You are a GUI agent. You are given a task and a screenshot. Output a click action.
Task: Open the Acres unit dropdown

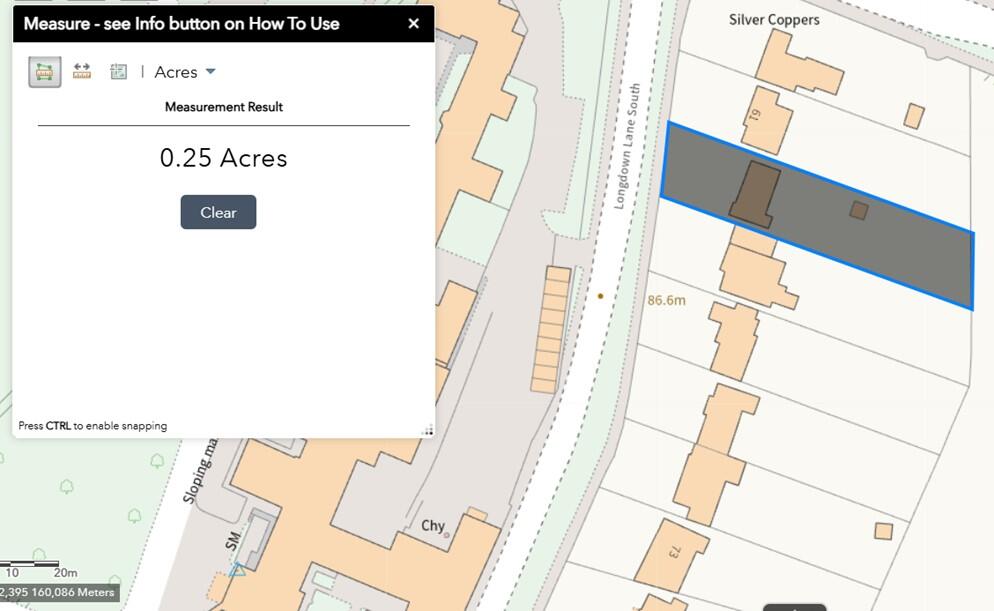click(185, 72)
